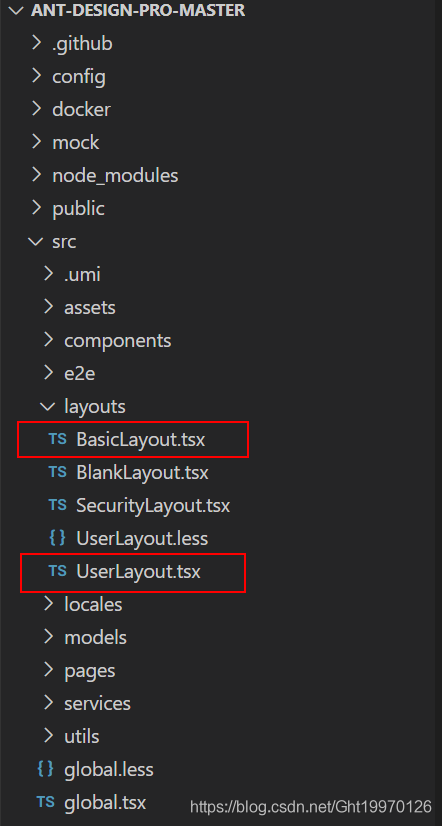Click the TS icon beside BasicLayout.tsx
The height and width of the screenshot is (826, 442).
(x=57, y=439)
